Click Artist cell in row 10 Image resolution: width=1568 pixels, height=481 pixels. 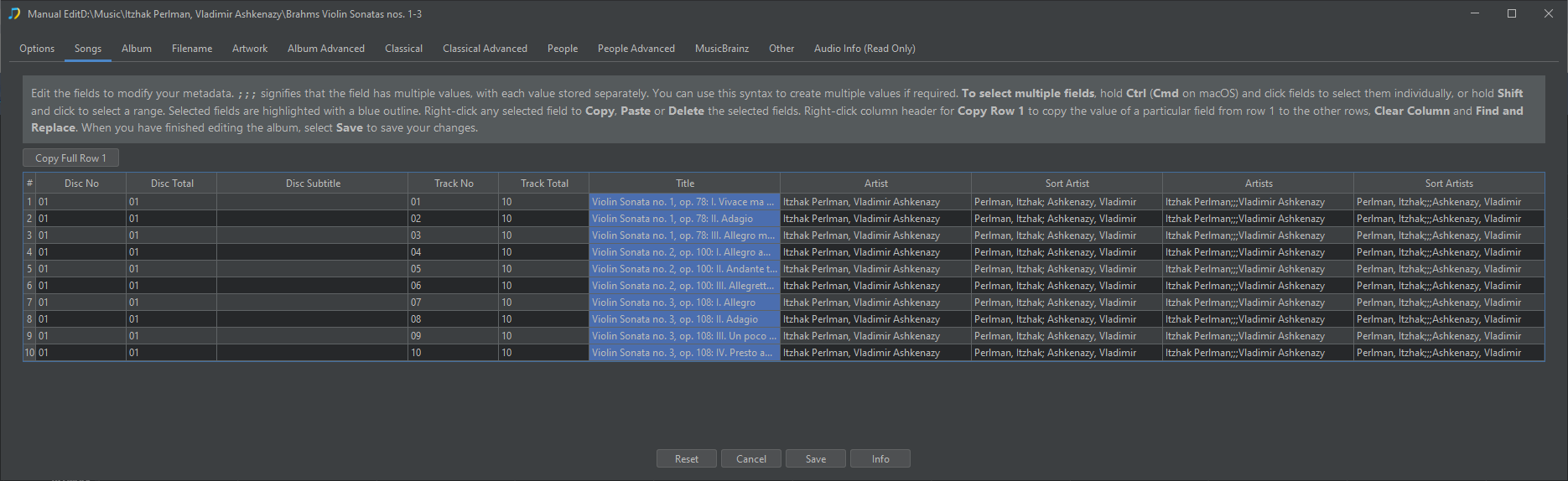[x=876, y=353]
